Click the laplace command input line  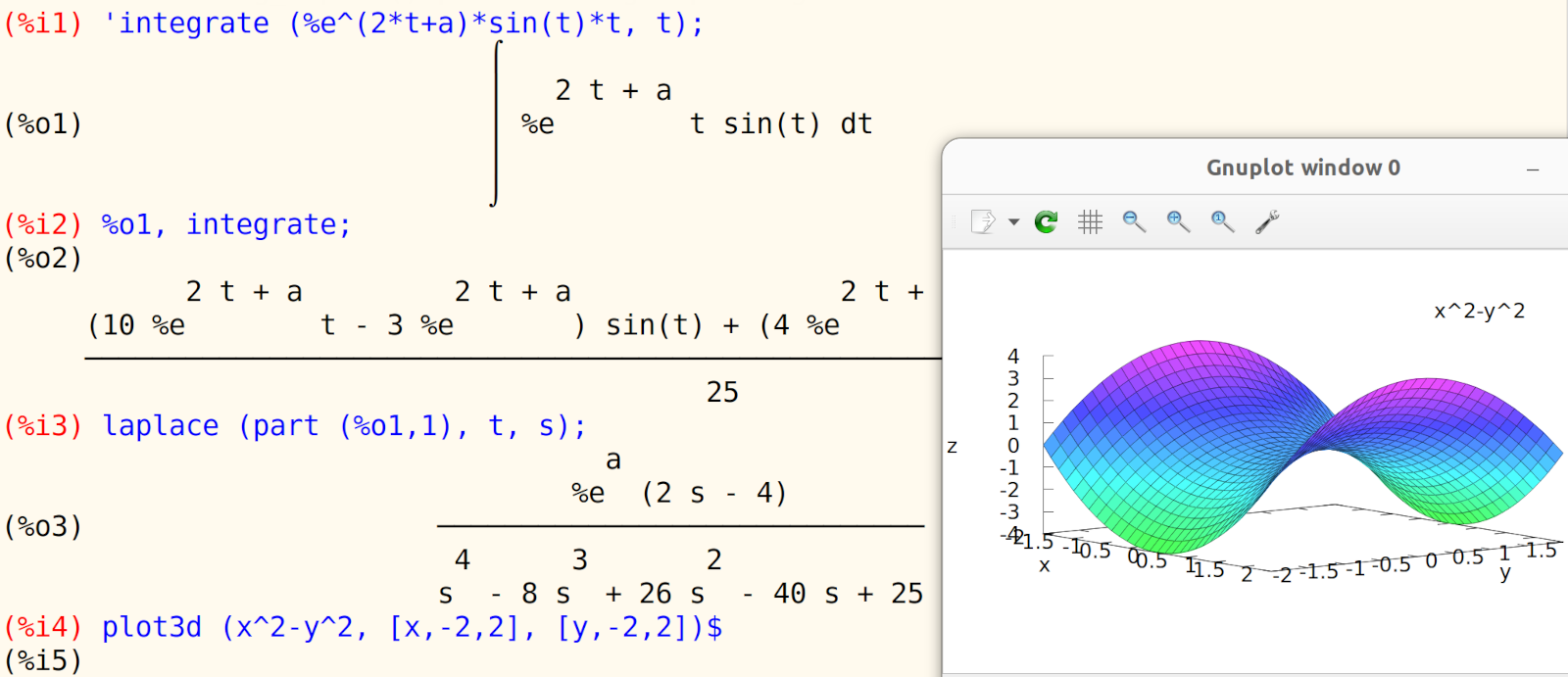click(343, 426)
